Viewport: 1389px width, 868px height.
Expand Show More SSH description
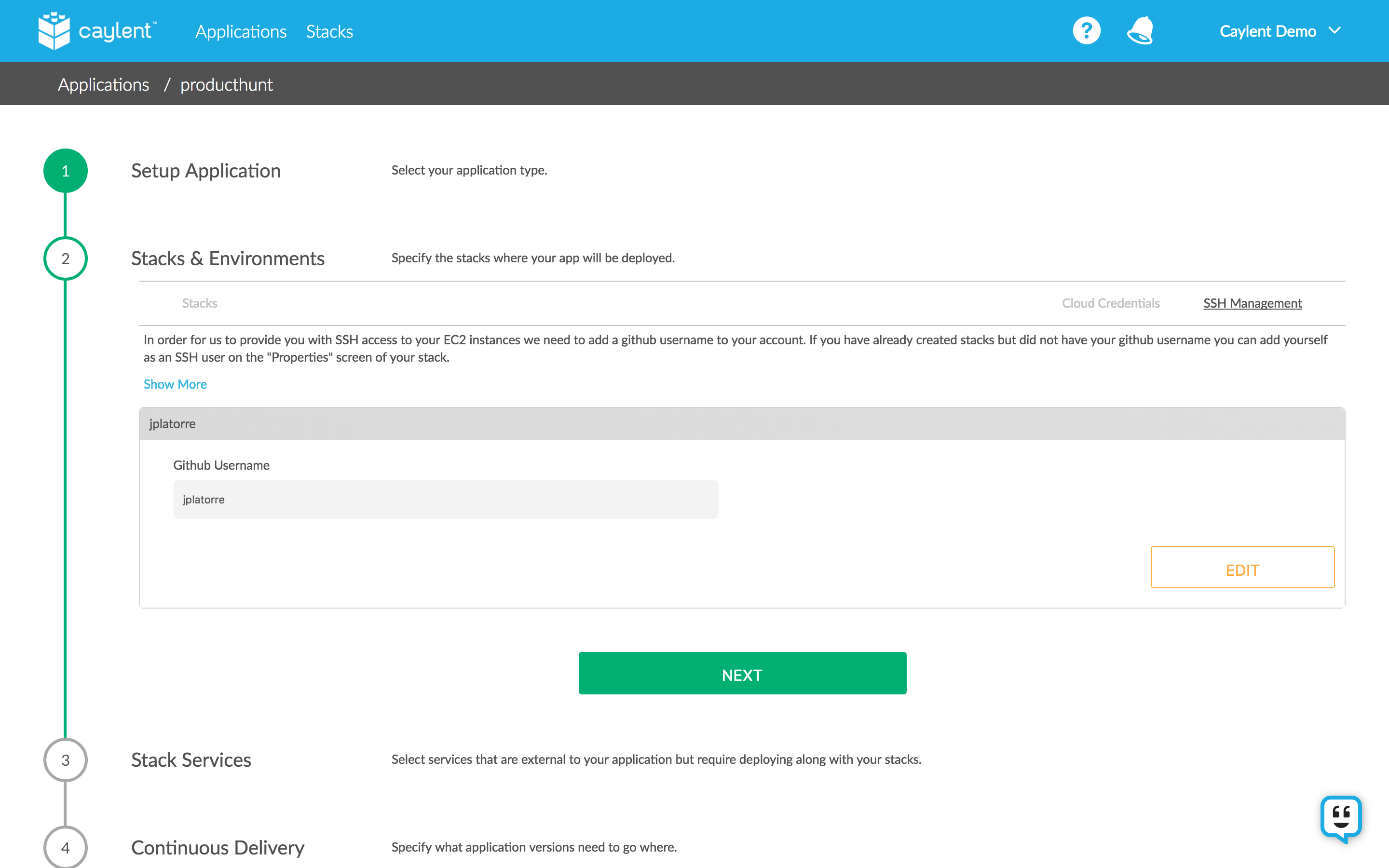coord(175,384)
